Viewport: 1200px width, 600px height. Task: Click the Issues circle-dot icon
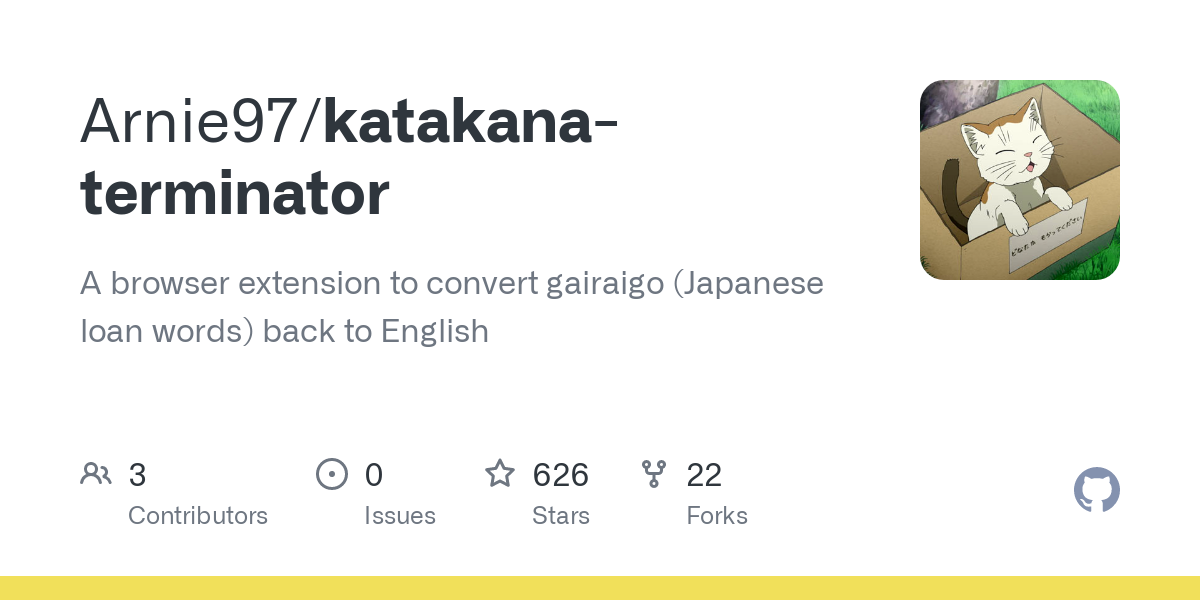(x=332, y=474)
